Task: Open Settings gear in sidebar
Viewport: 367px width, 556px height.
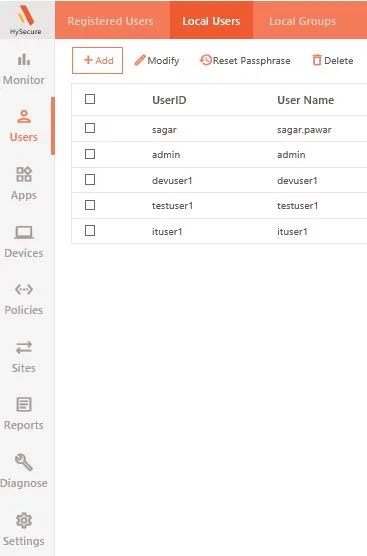Action: [x=24, y=521]
